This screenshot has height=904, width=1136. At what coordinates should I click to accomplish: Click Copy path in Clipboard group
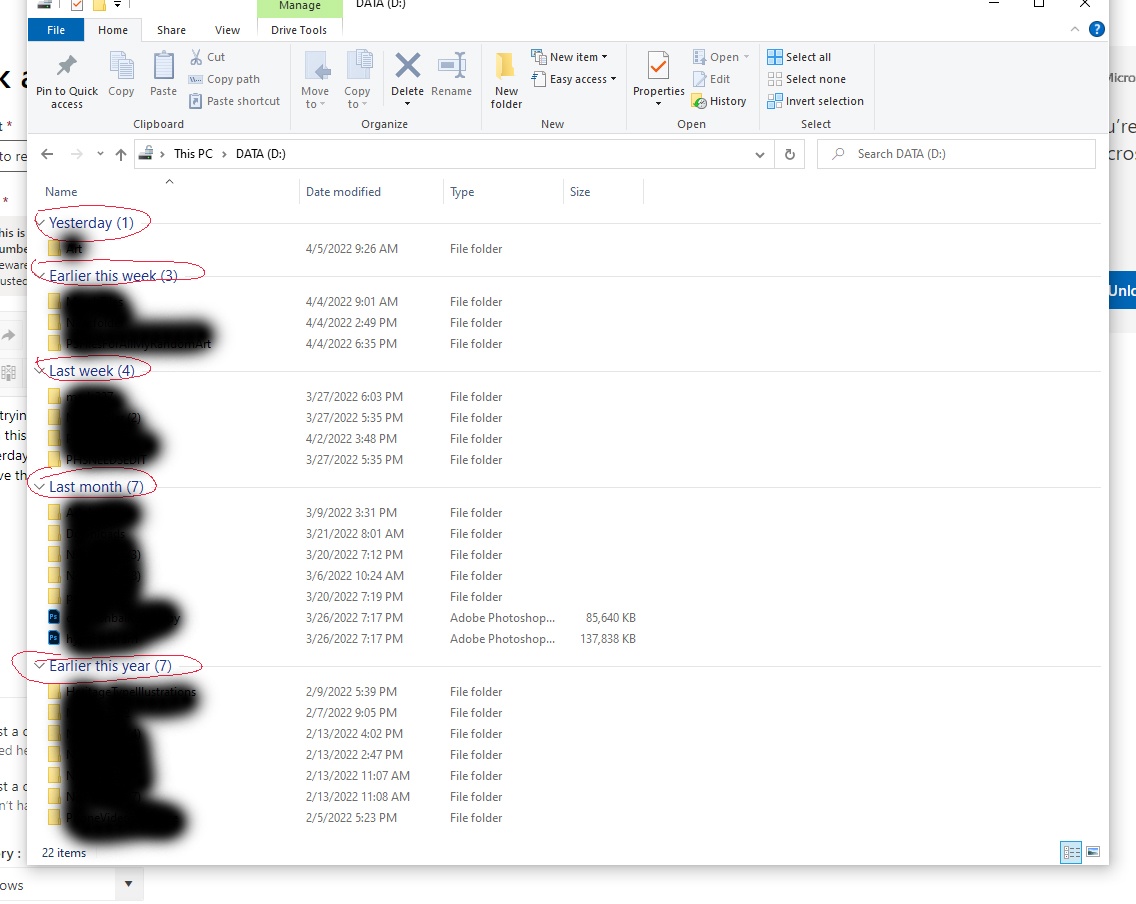[224, 79]
